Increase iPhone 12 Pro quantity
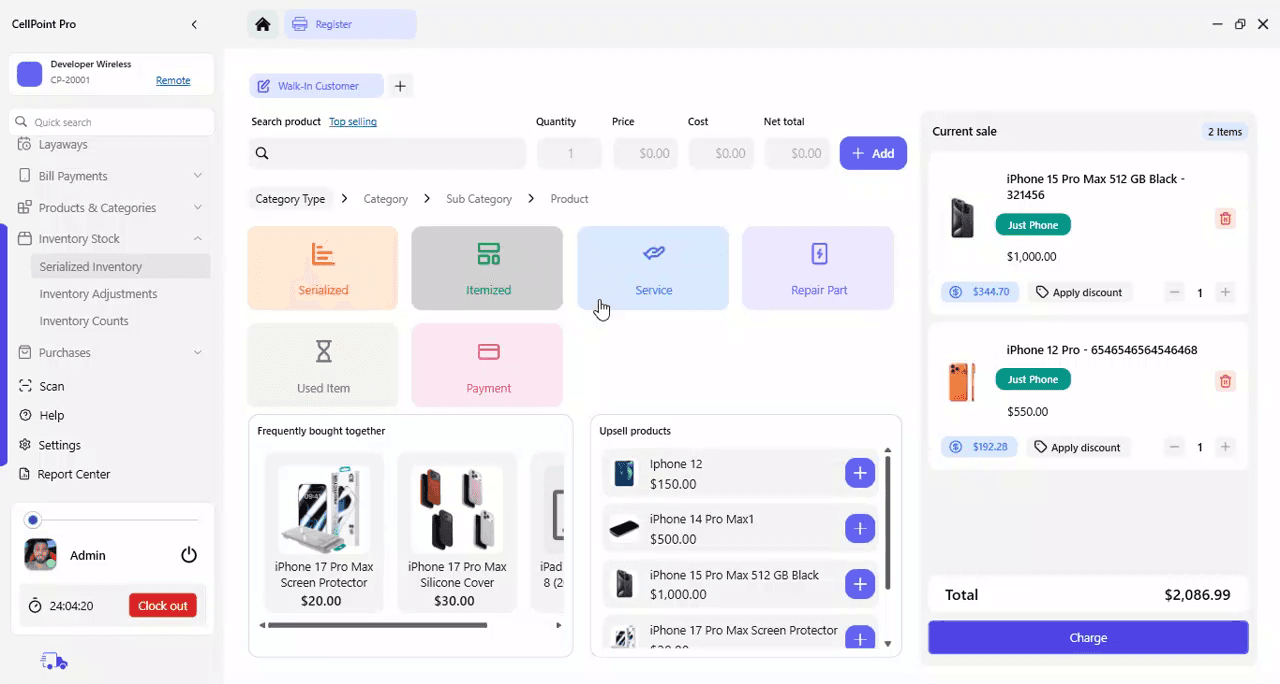Viewport: 1280px width, 684px height. click(1225, 447)
